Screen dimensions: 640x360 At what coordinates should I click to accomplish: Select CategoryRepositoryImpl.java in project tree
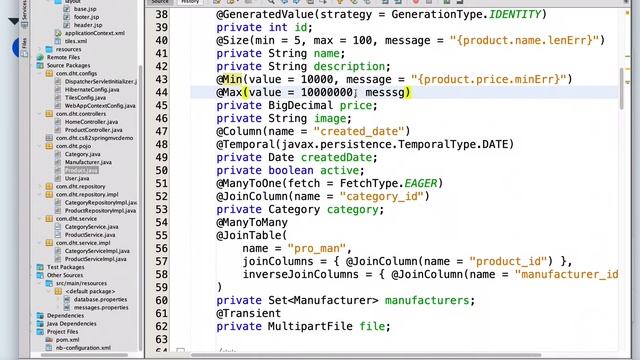(x=101, y=203)
